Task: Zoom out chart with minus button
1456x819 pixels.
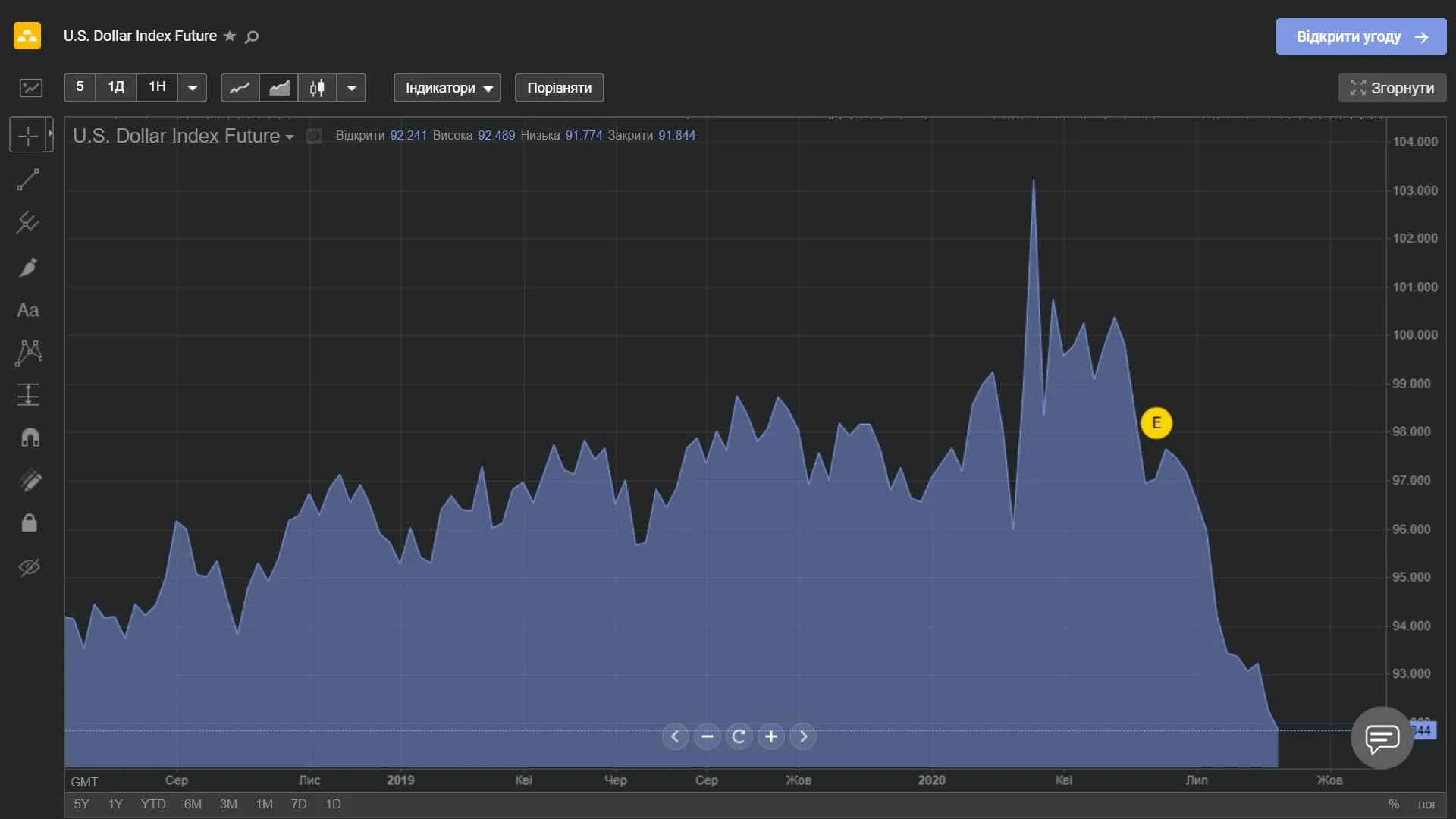Action: coord(708,736)
